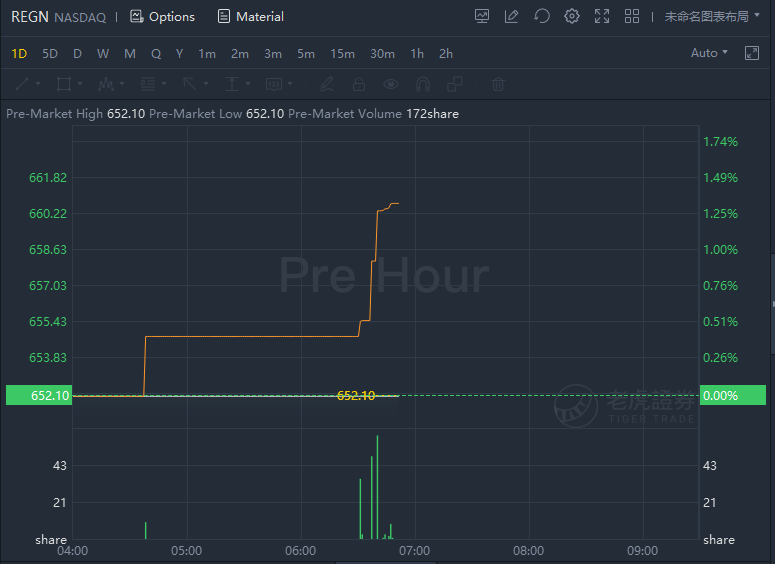Click the green 652.10 price axis label
The height and width of the screenshot is (564, 775).
(39, 395)
